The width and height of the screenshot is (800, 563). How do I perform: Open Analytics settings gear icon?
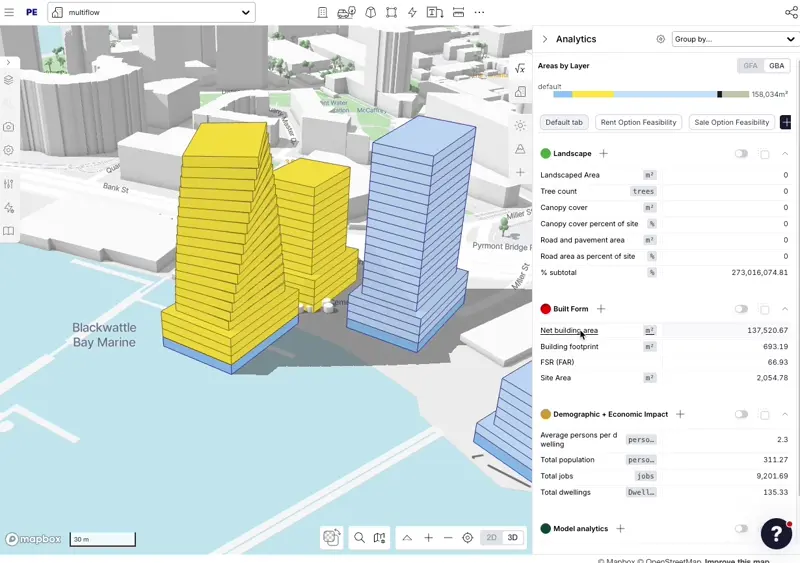tap(661, 39)
